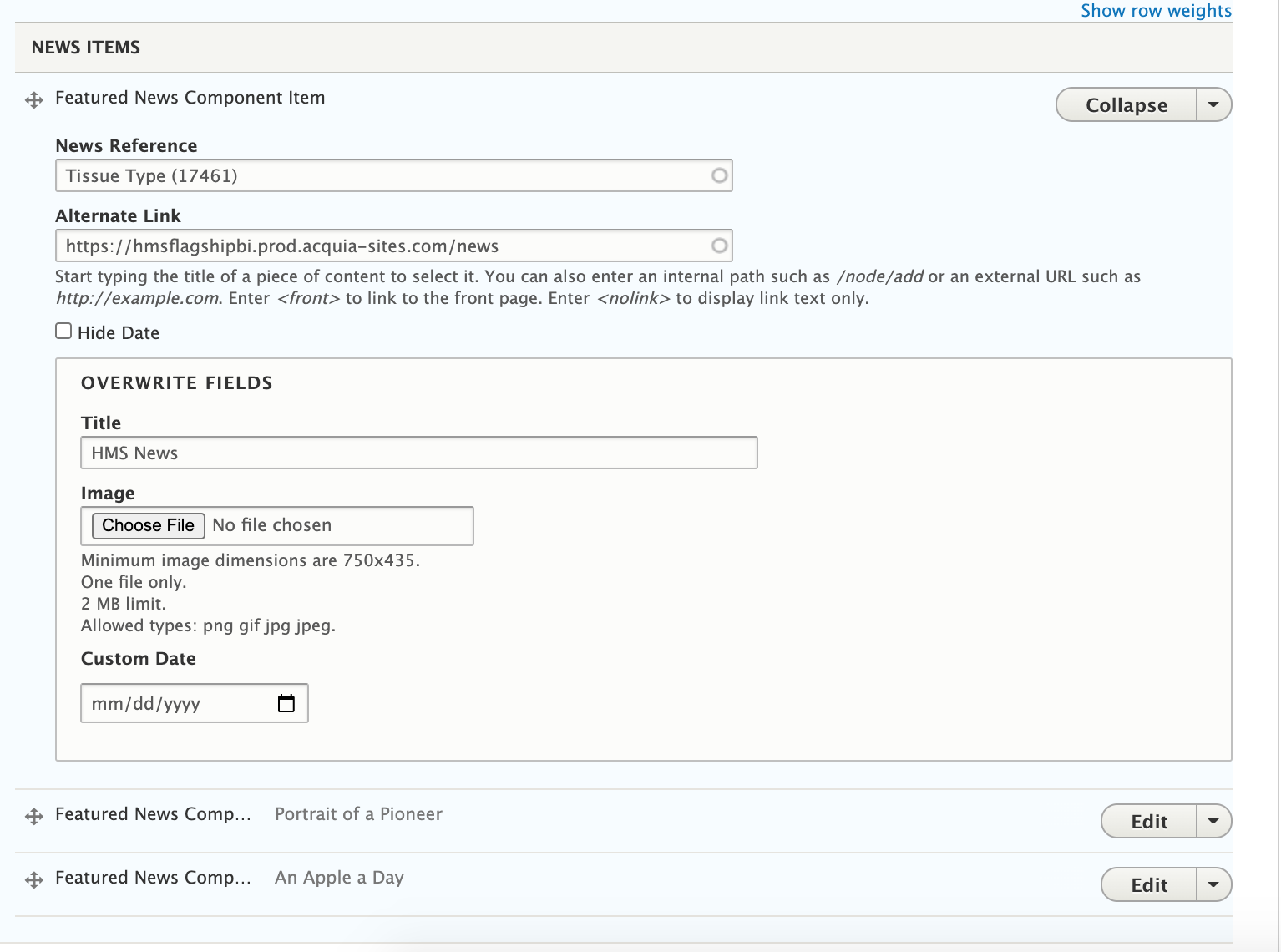Screen dimensions: 1281x952
Task: Click the autocomplete circle in Alternate Link field
Action: pos(719,246)
